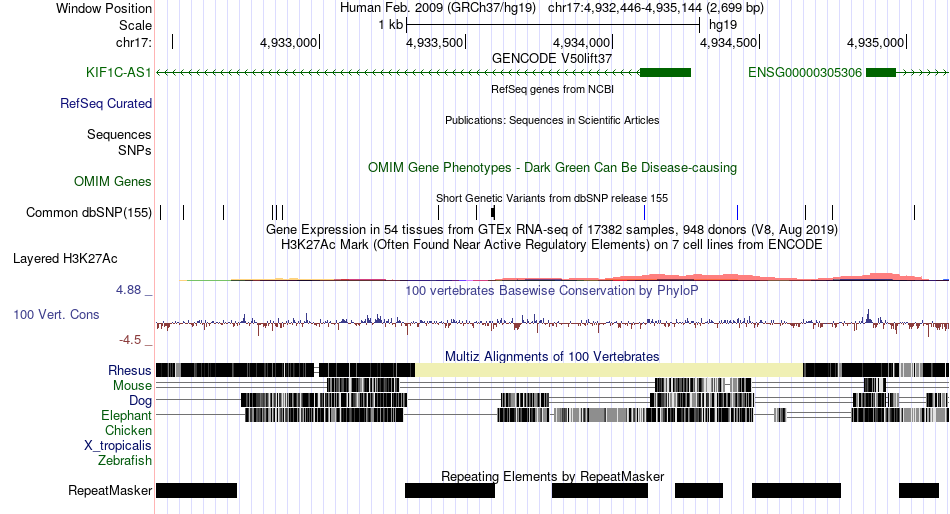Click the chr17: ruler label

pyautogui.click(x=134, y=42)
